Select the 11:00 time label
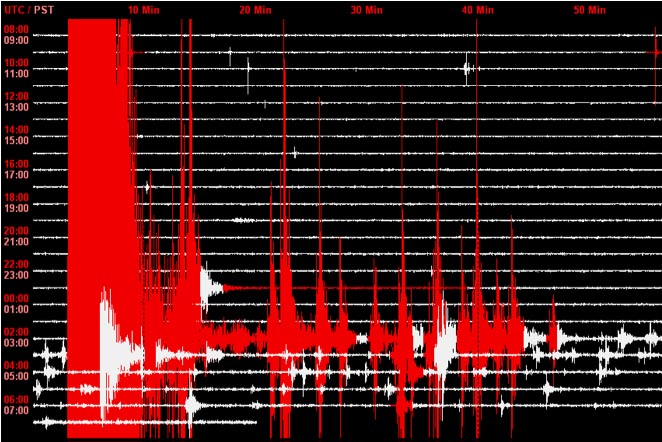The image size is (662, 442). [16, 73]
